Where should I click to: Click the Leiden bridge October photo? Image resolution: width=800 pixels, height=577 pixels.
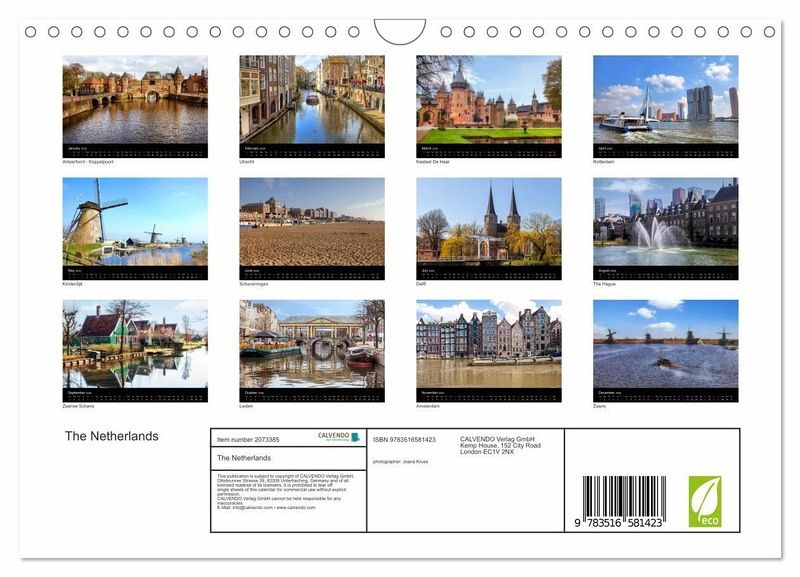312,344
